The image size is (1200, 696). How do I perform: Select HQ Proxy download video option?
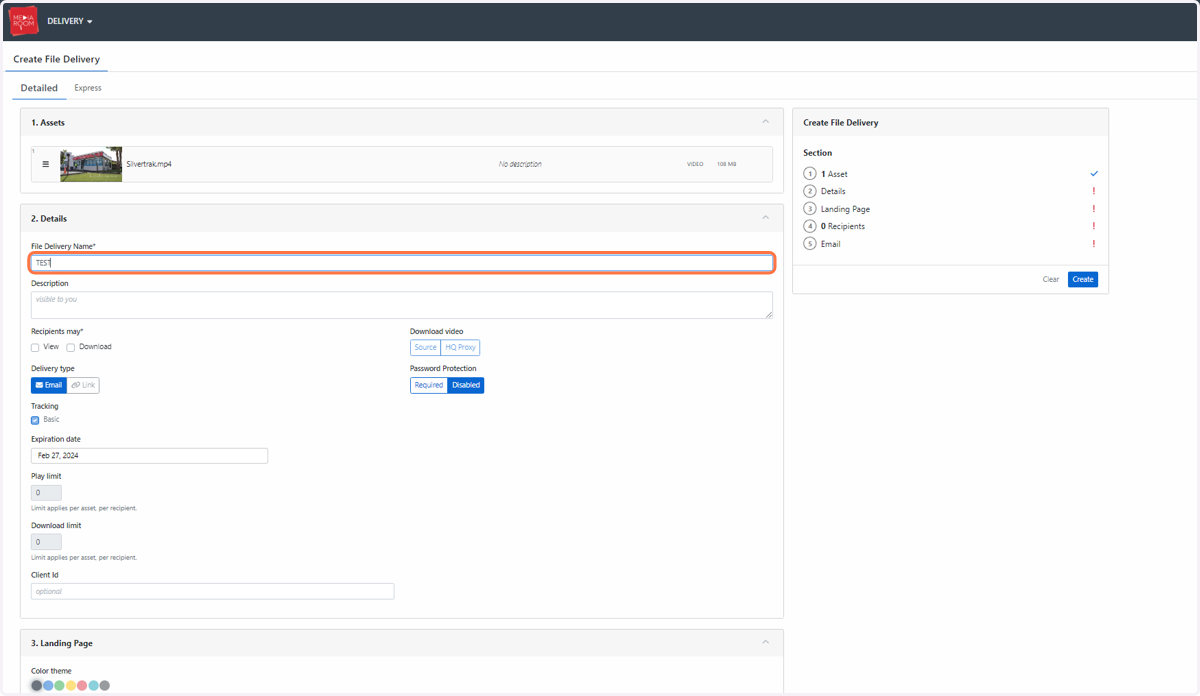tap(461, 348)
